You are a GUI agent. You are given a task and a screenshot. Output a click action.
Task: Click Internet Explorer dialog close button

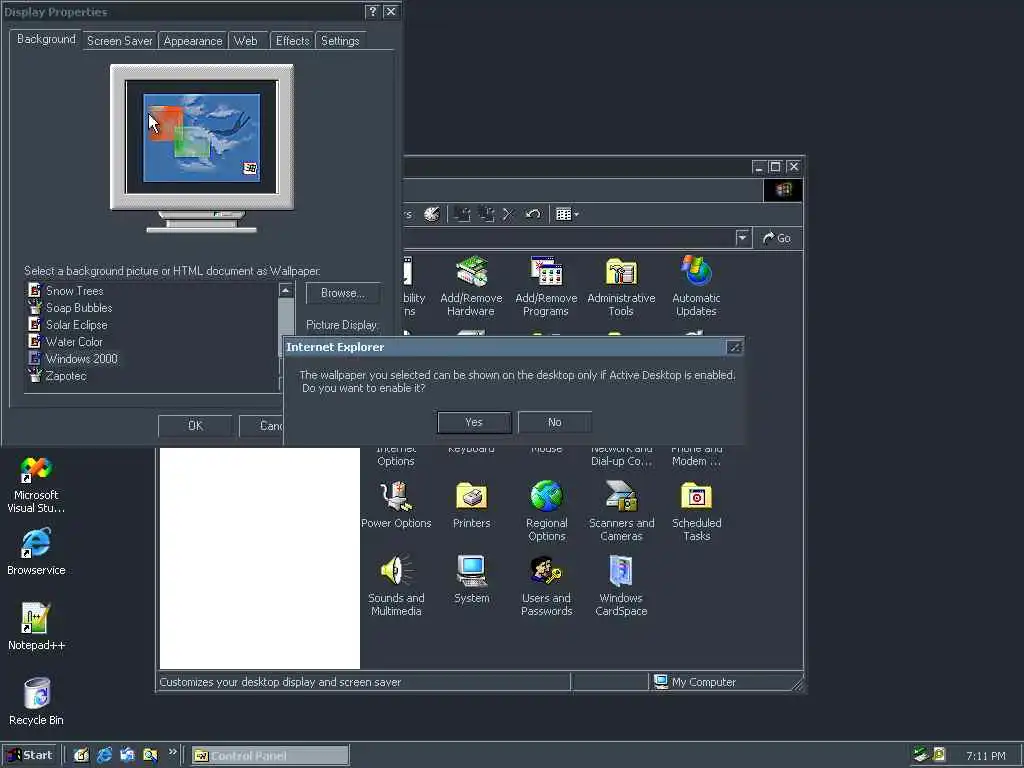(x=735, y=347)
